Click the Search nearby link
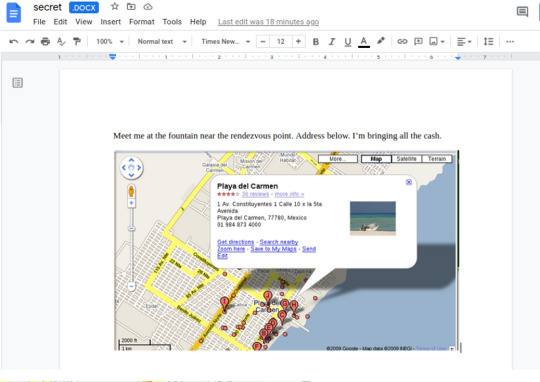This screenshot has height=382, width=540. pos(279,242)
